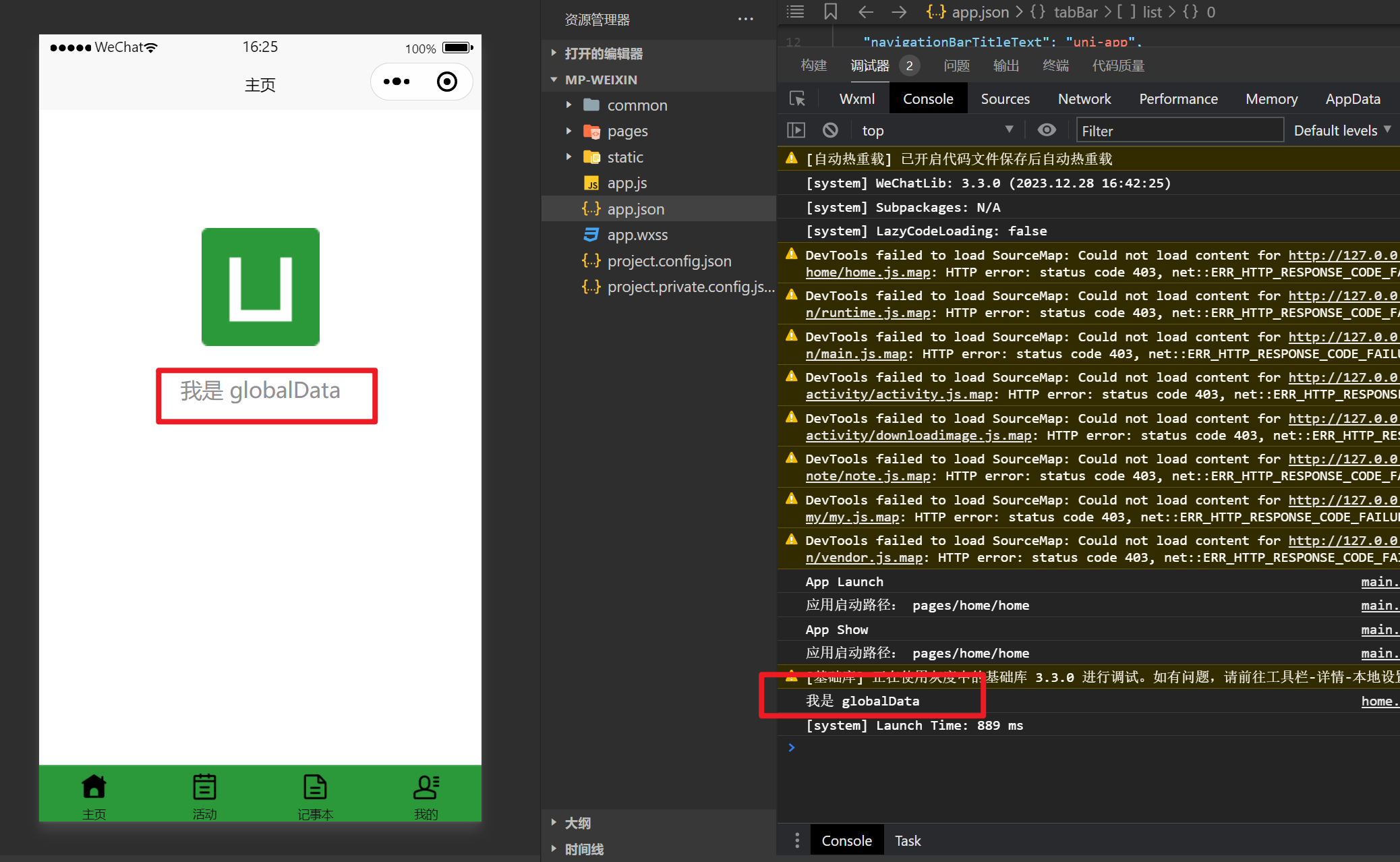The image size is (1400, 862).
Task: Click the list breadcrumb segment
Action: click(1152, 11)
